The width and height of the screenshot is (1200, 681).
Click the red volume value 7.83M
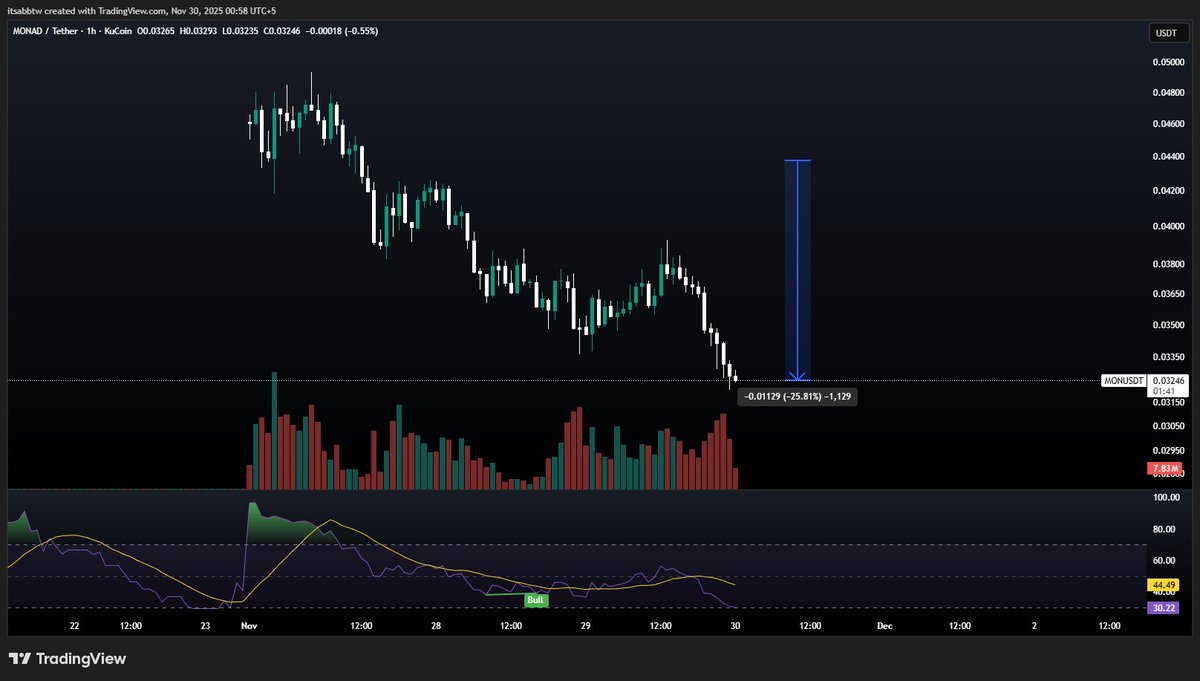(x=1165, y=468)
